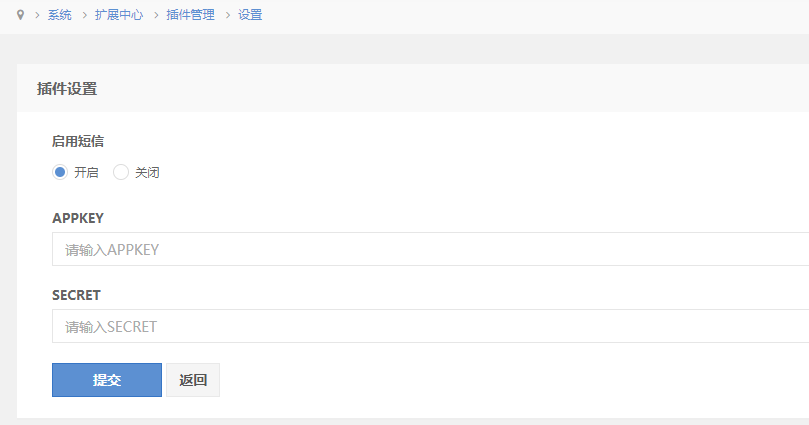Click the chevron just before 设置

pos(227,16)
